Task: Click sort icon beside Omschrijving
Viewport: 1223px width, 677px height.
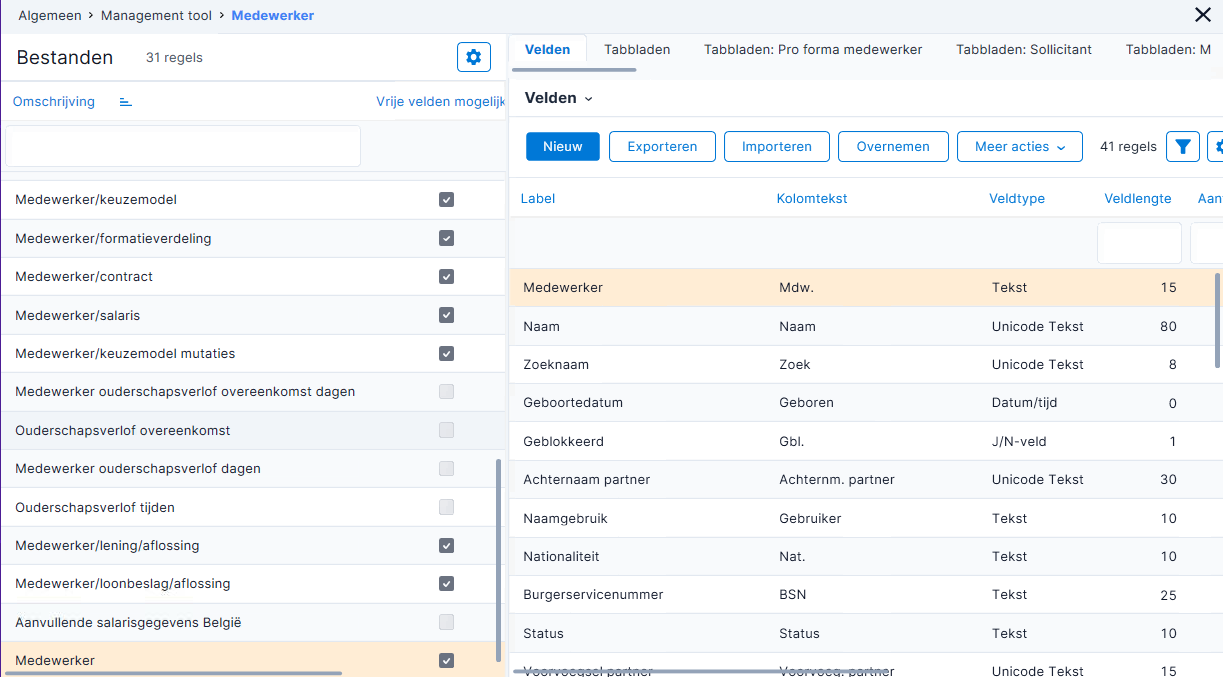Action: pos(126,102)
